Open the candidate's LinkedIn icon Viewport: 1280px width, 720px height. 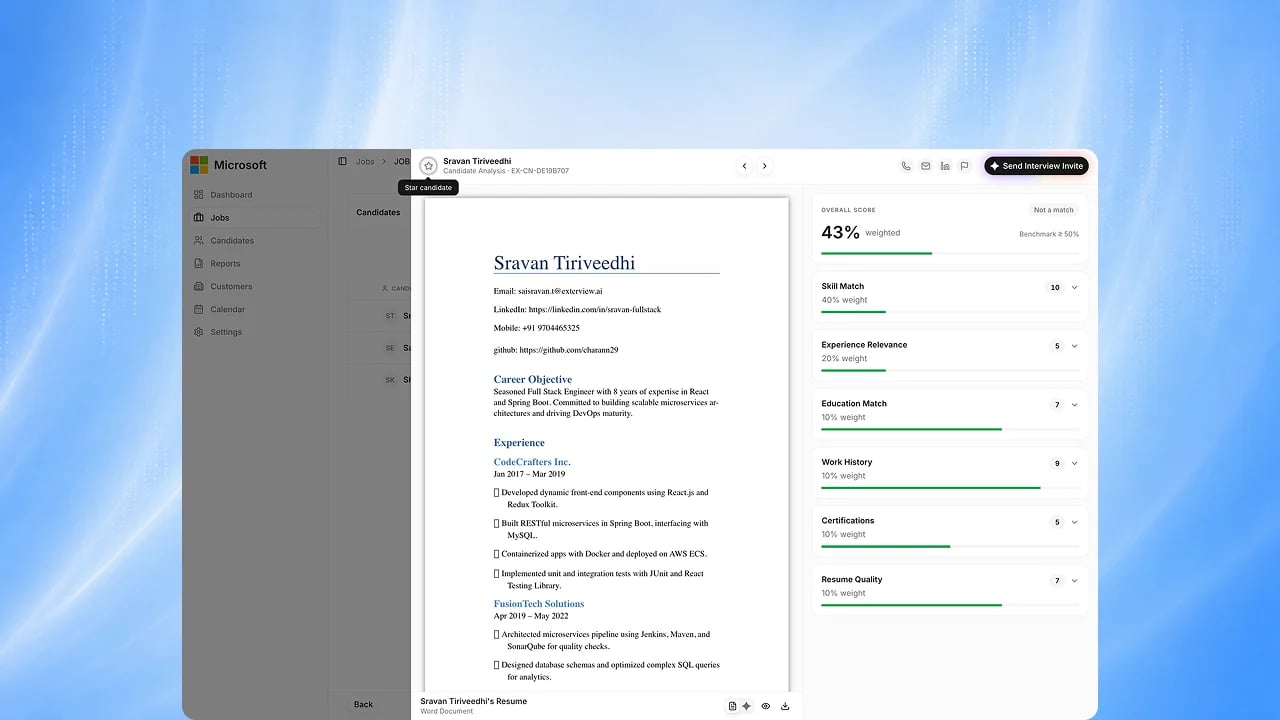[x=945, y=166]
